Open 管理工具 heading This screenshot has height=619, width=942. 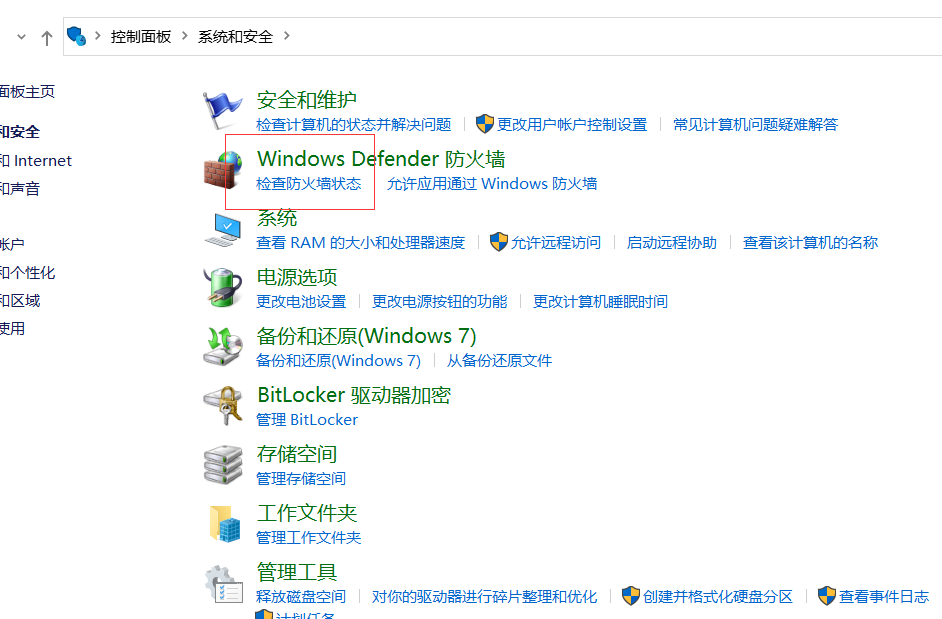tap(297, 572)
